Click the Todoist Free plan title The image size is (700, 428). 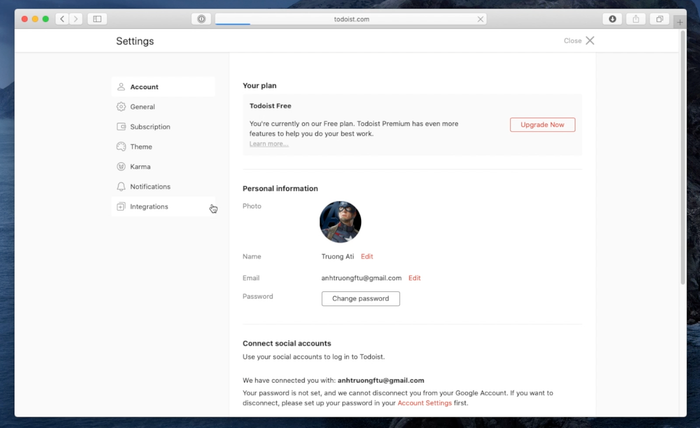click(270, 106)
